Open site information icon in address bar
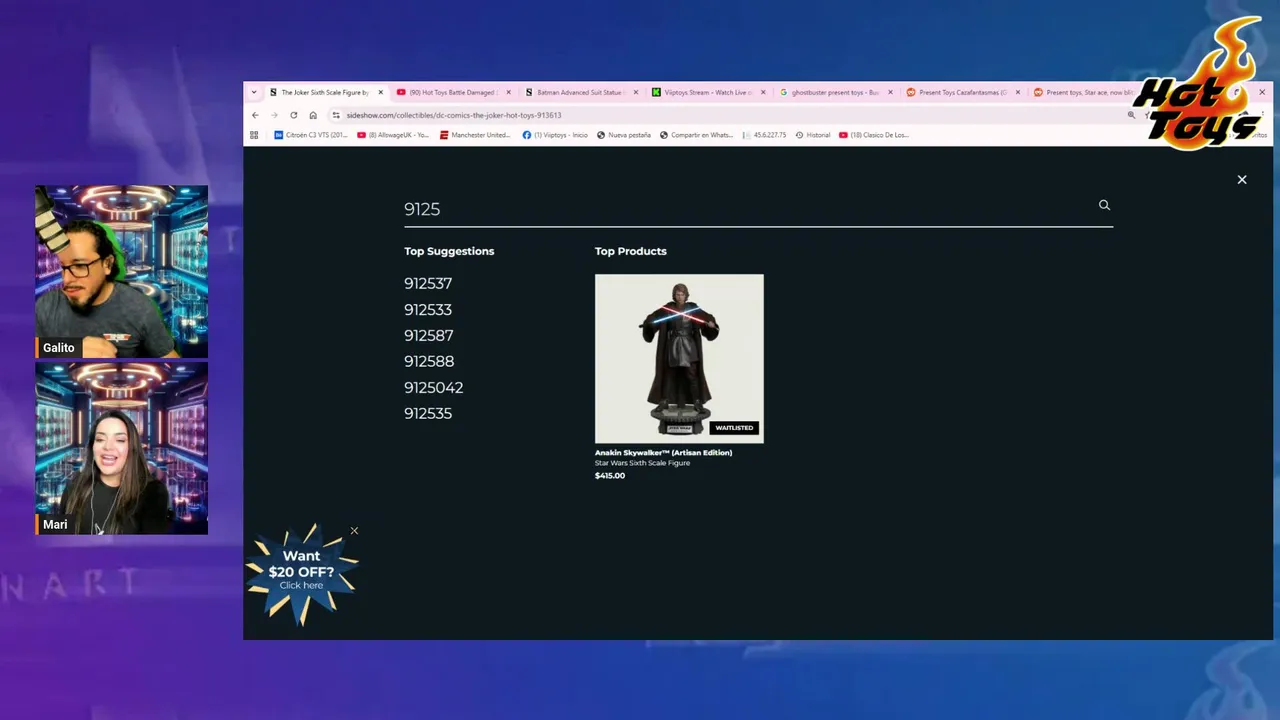Screen dimensions: 1280x720 pos(336,115)
